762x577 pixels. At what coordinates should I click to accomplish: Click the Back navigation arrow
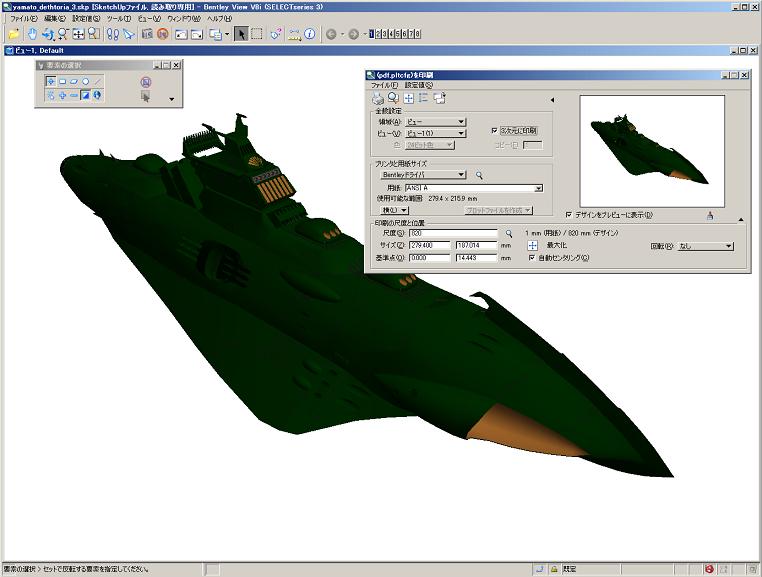tap(331, 34)
